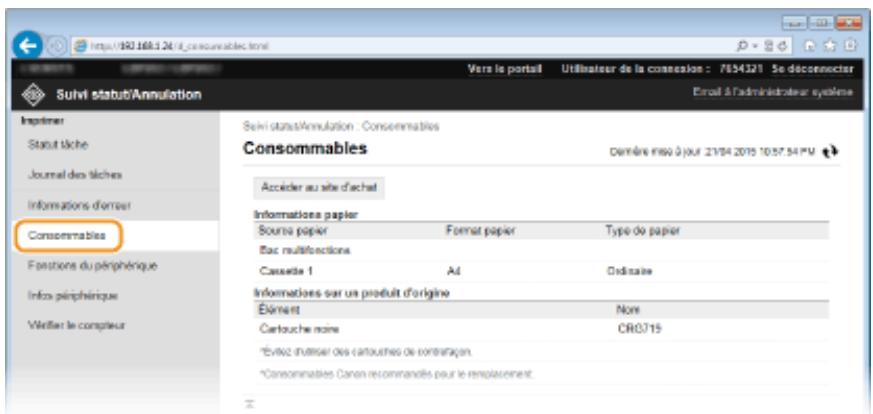Image resolution: width=873 pixels, height=414 pixels.
Task: Minimize the browser window
Action: point(793,25)
